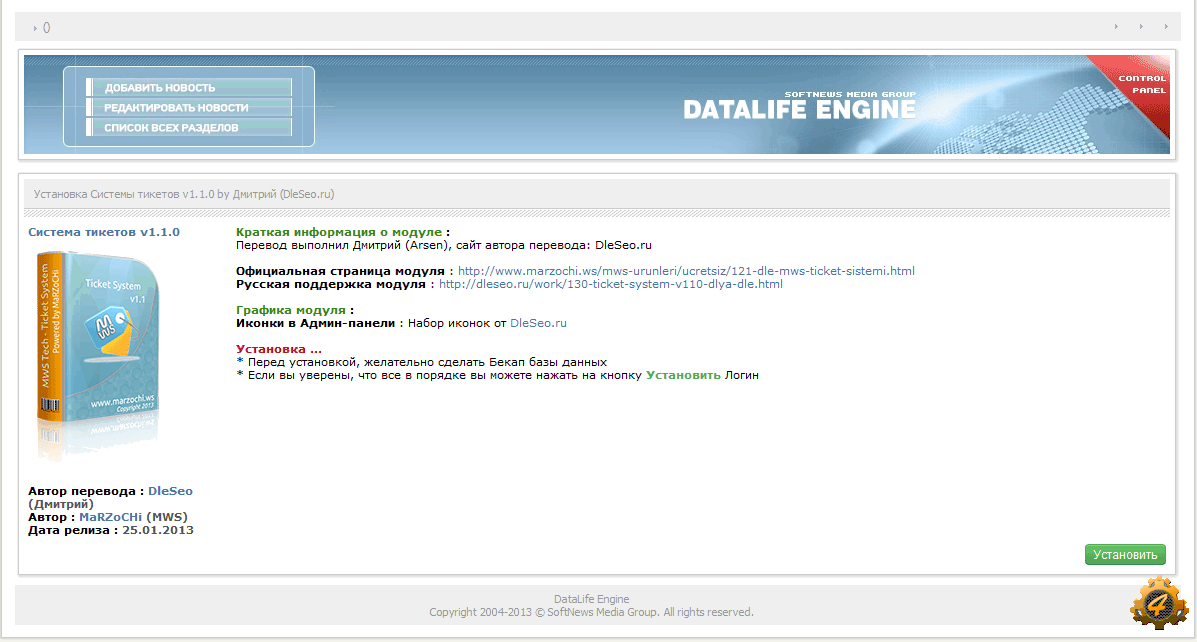Click the release date «25.01.2013»
This screenshot has height=642, width=1197.
(x=158, y=530)
